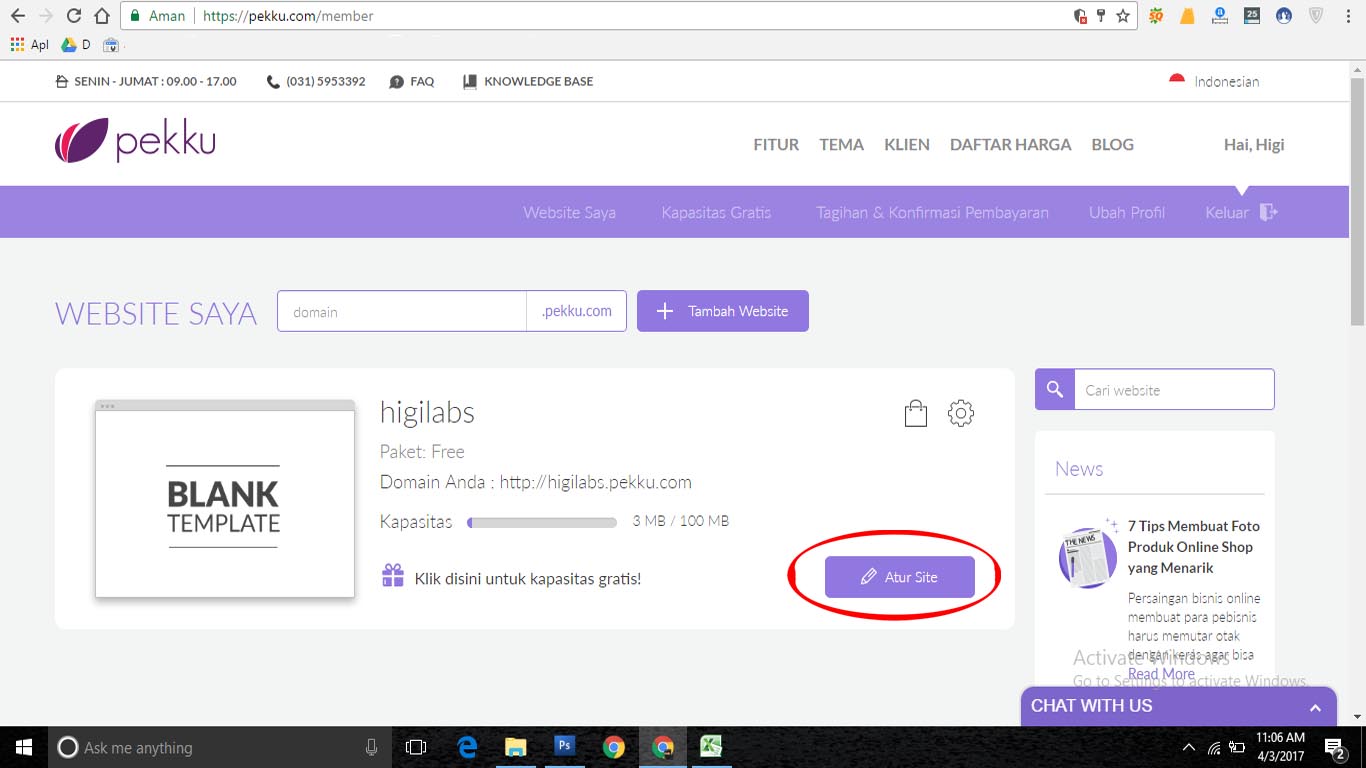The image size is (1366, 768).
Task: Expand the Chat With Us panel
Action: coord(1178,706)
